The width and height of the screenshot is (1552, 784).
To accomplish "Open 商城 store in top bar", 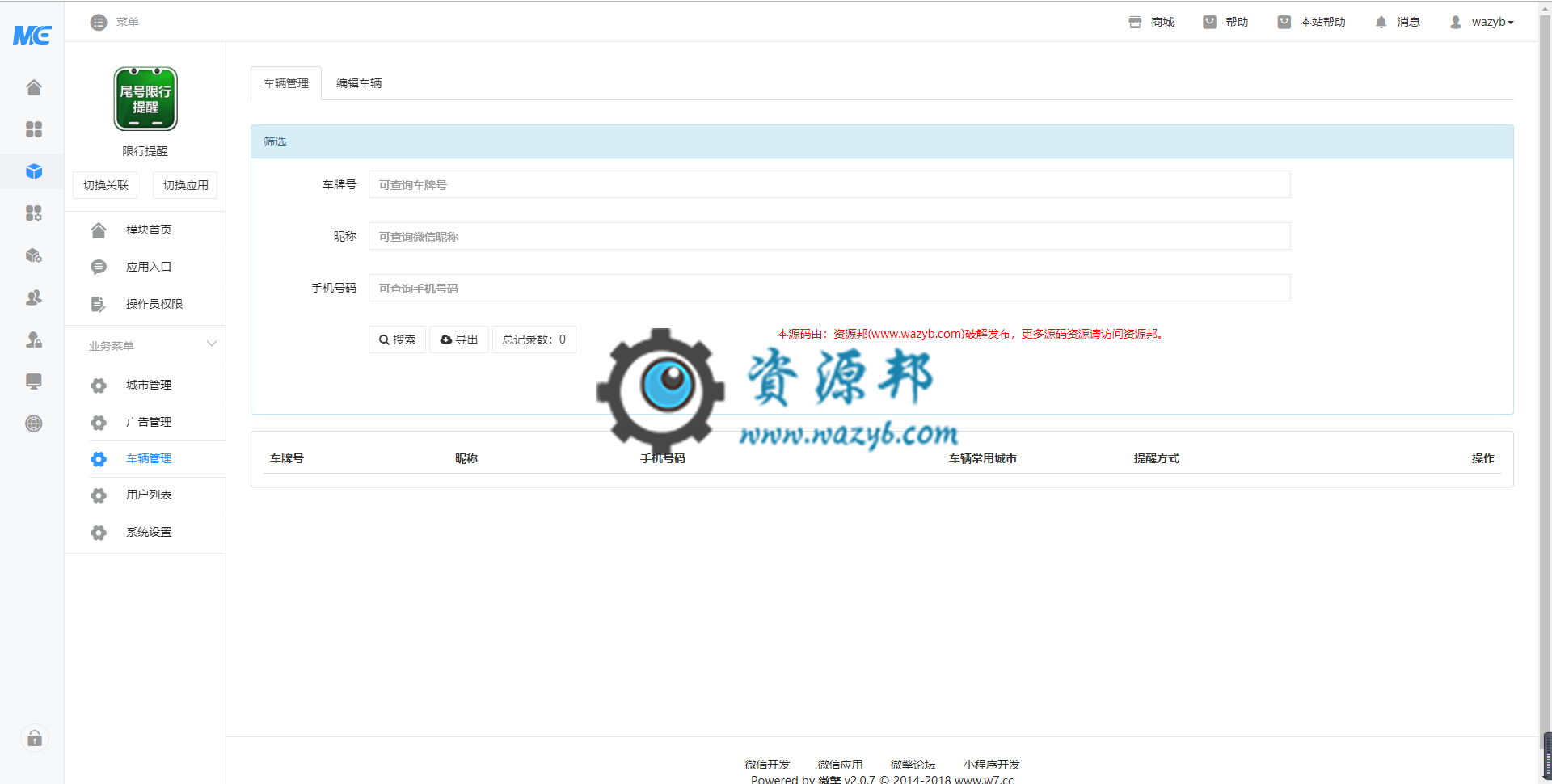I will [1151, 22].
